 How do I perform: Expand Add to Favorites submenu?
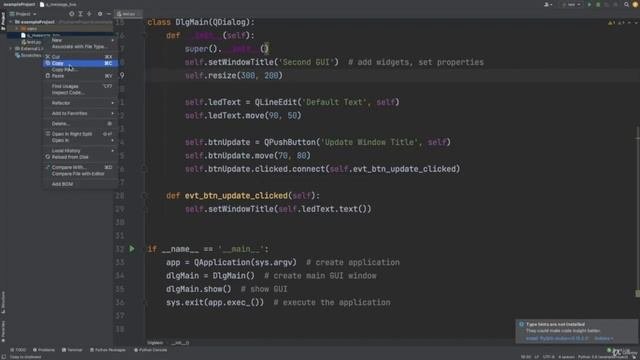pos(113,113)
